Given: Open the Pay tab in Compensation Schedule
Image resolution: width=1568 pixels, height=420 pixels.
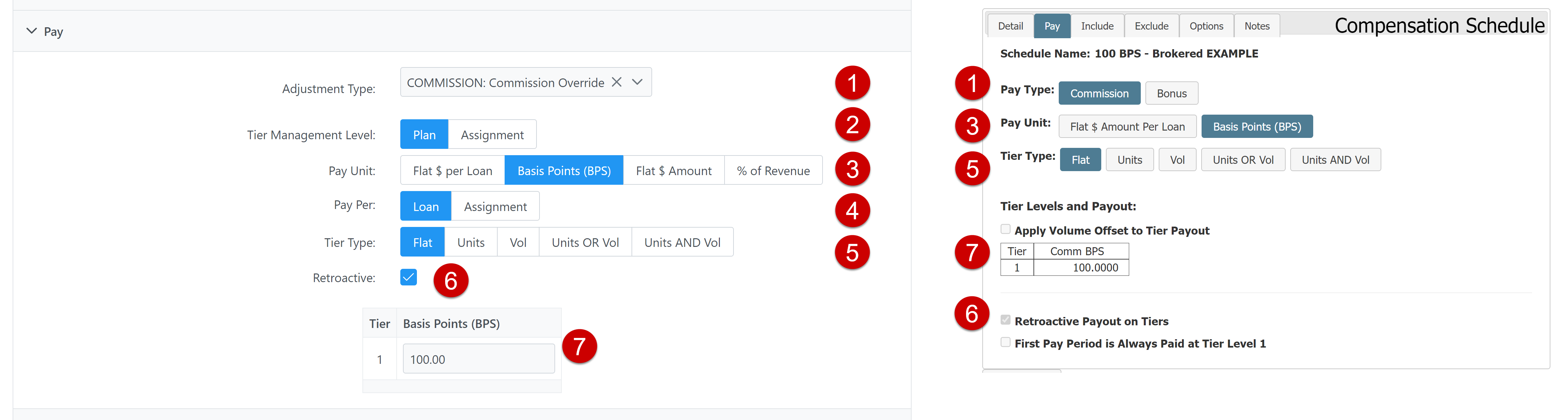Looking at the screenshot, I should [x=1052, y=26].
